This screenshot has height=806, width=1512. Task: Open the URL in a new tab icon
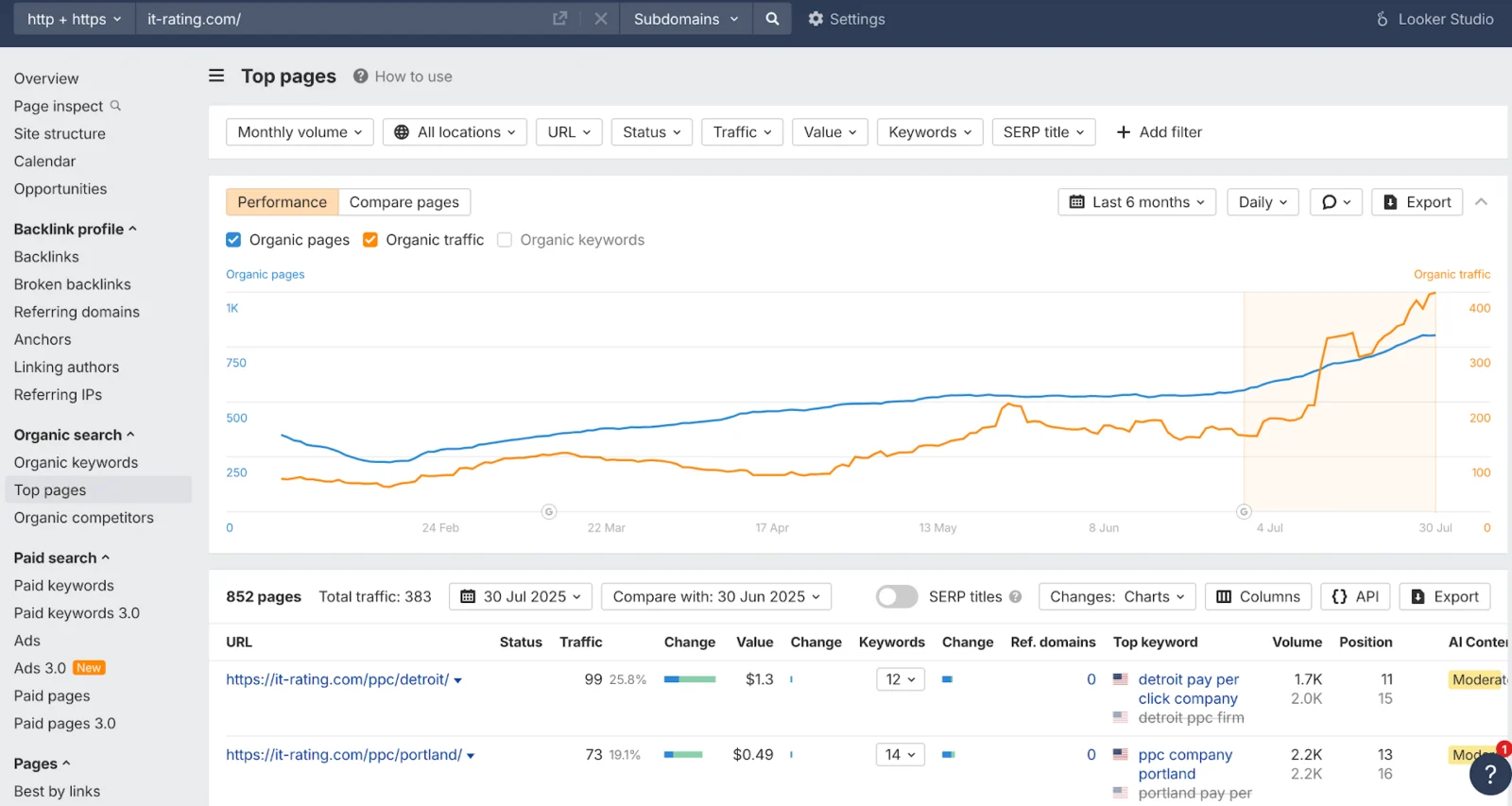click(559, 19)
